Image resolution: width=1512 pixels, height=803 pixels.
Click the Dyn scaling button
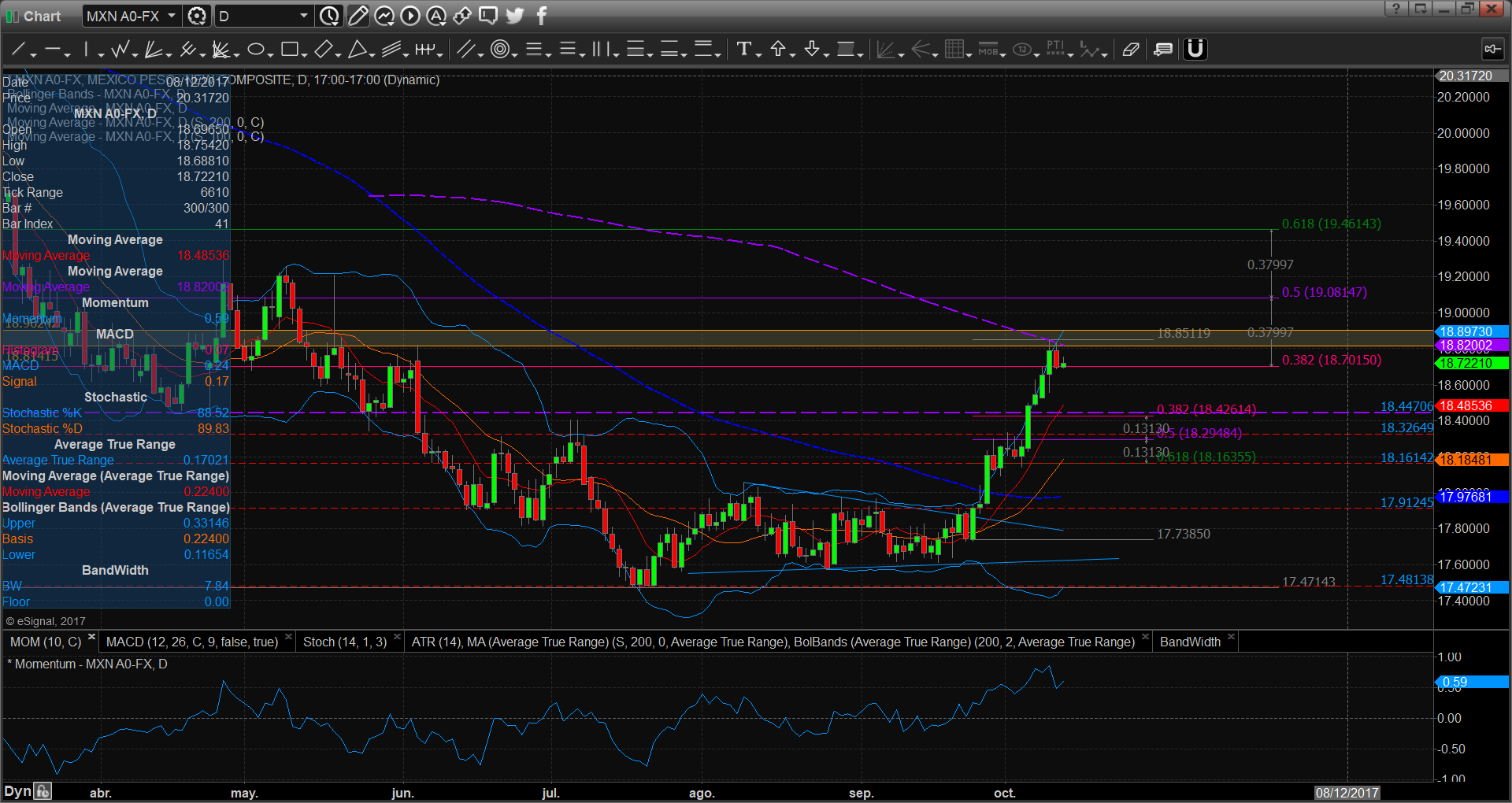coord(17,791)
